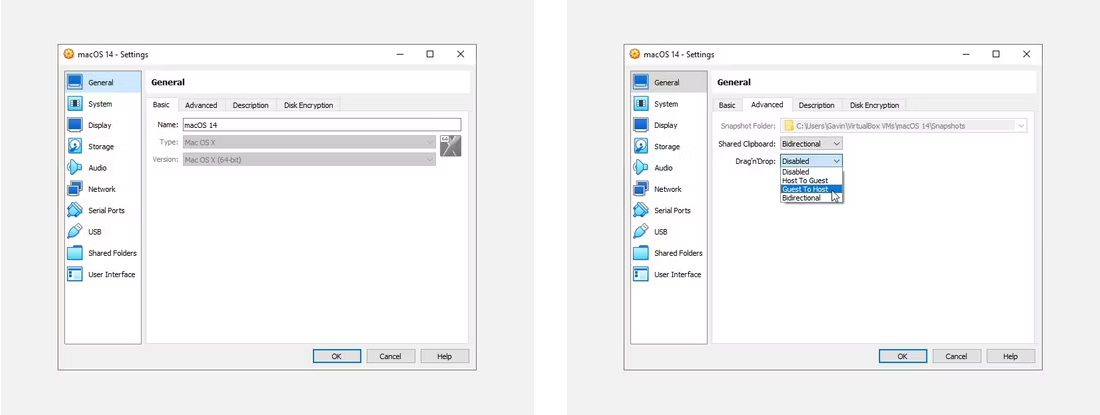Open Type dropdown showing Mac OS X
The height and width of the screenshot is (415, 1100).
click(x=309, y=142)
